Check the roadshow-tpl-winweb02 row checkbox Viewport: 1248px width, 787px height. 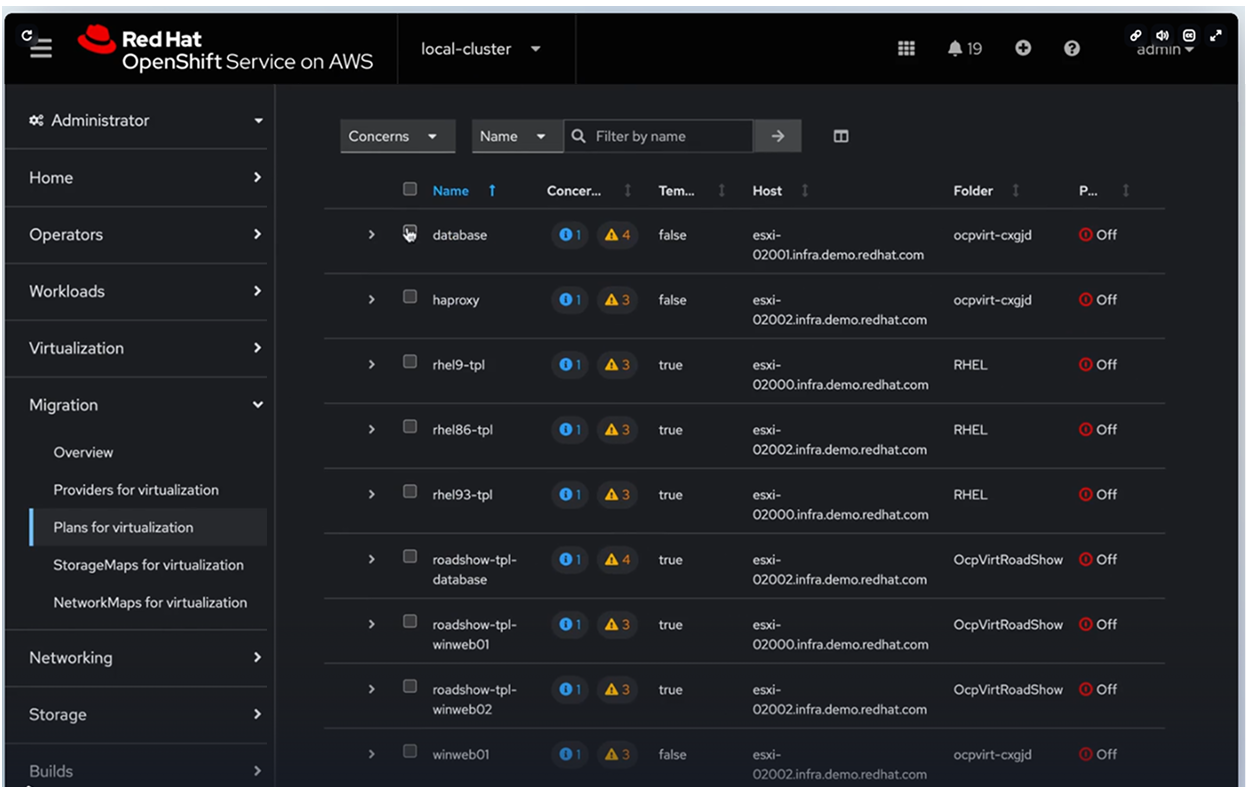pos(410,687)
